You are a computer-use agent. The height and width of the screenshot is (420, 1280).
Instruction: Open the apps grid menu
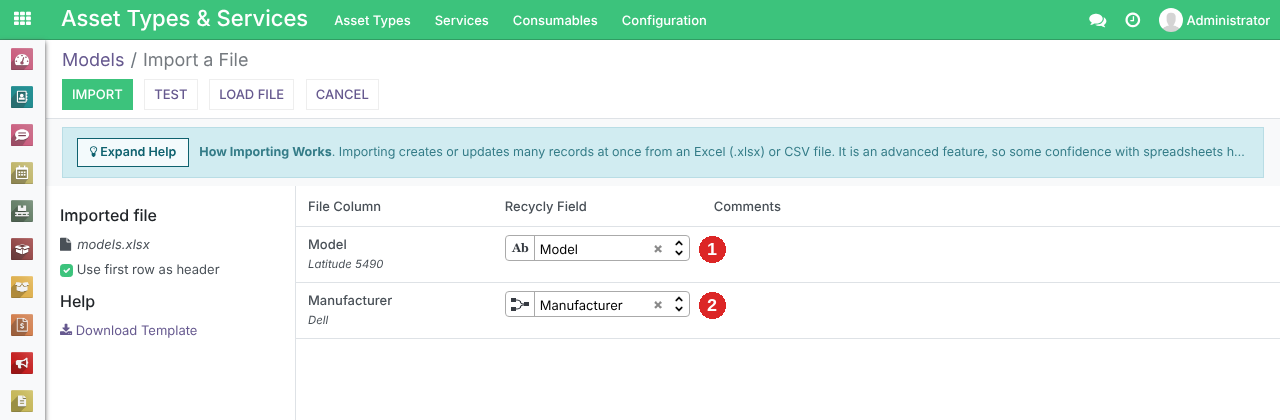22,19
